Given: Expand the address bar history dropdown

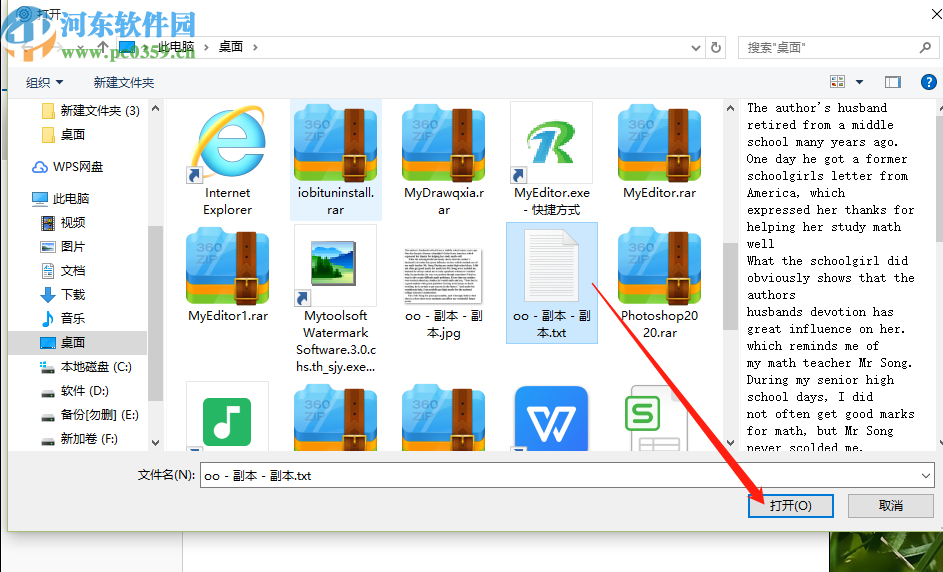Looking at the screenshot, I should (696, 48).
